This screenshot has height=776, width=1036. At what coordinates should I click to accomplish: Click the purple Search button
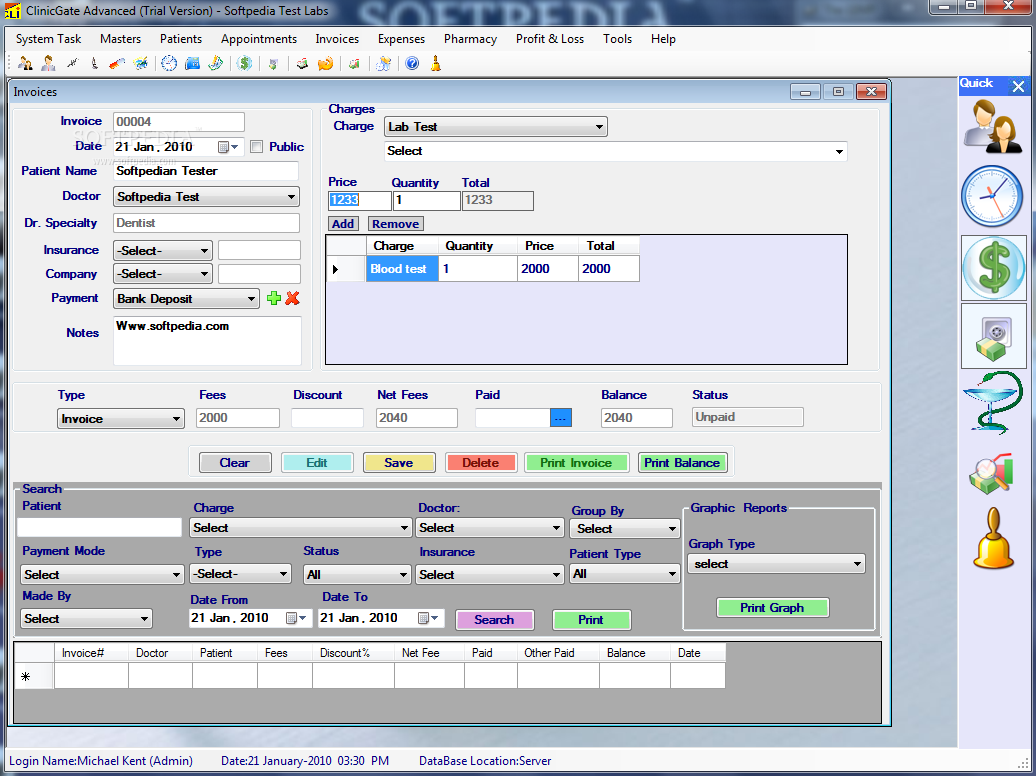pos(494,620)
